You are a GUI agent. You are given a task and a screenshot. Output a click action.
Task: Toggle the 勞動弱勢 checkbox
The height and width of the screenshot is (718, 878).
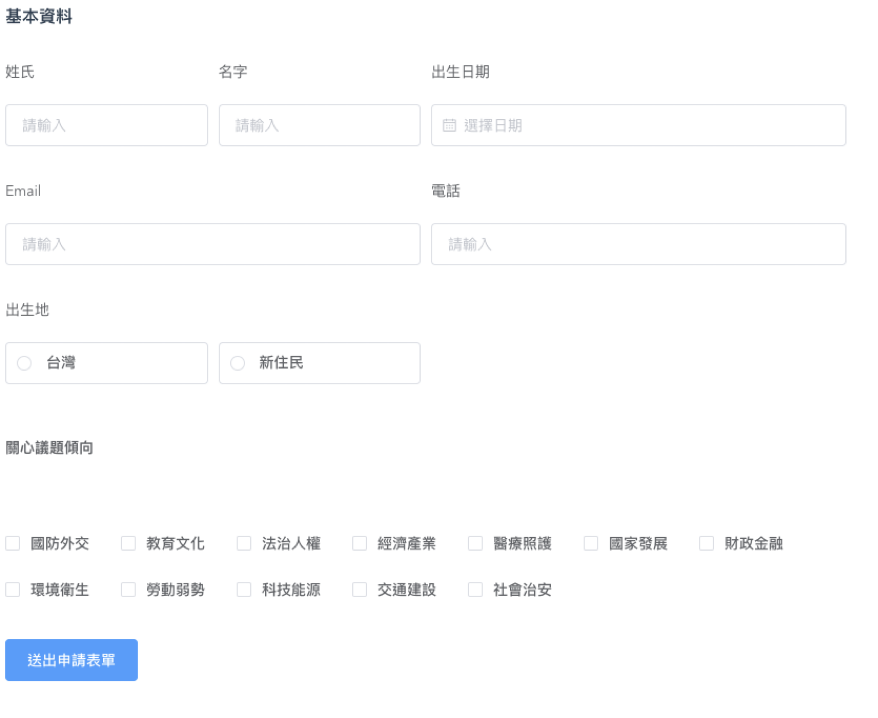(128, 589)
